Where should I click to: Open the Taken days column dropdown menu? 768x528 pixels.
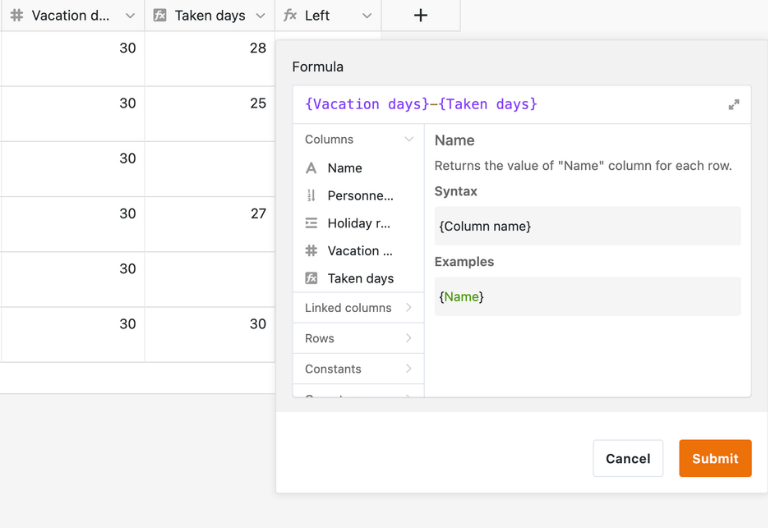coord(261,16)
